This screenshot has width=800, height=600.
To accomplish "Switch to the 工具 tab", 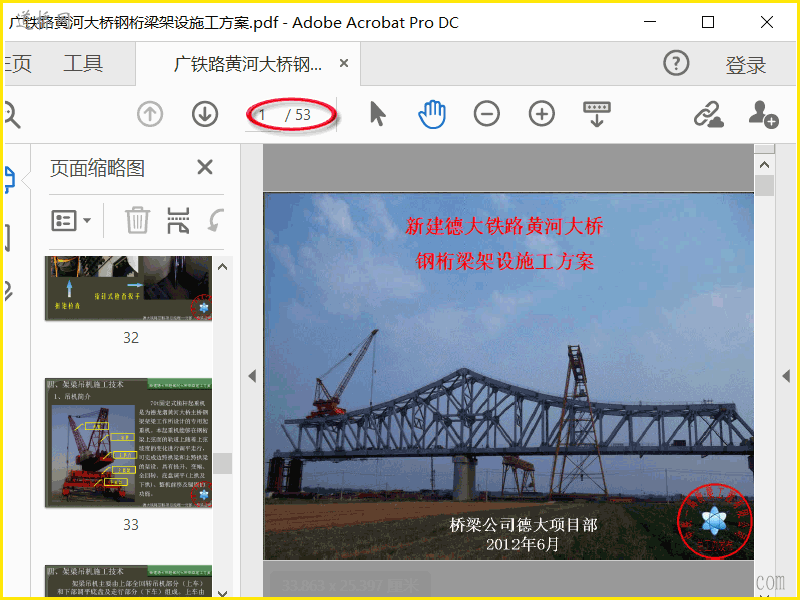I will click(x=83, y=63).
